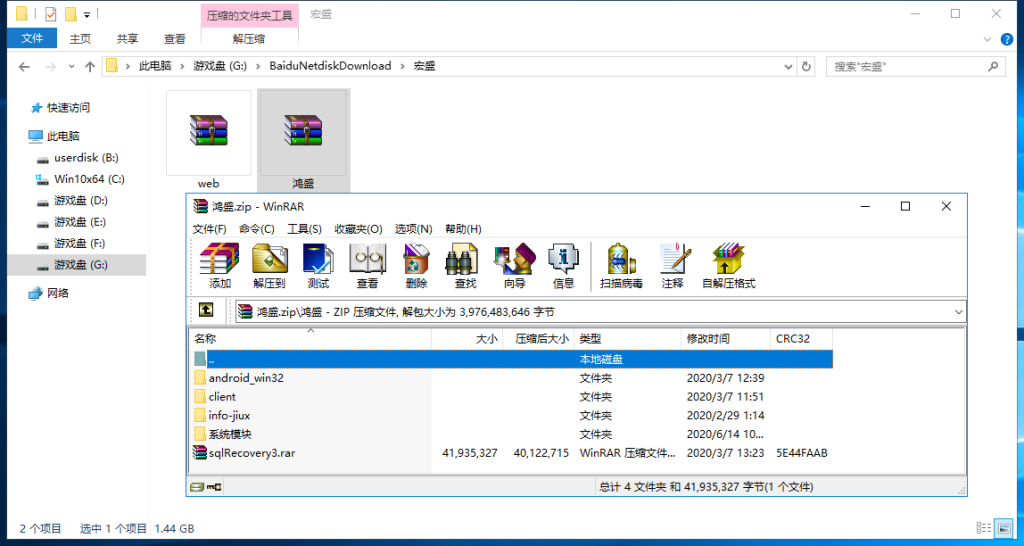Switch to the 共享 ribbon tab

pos(127,39)
